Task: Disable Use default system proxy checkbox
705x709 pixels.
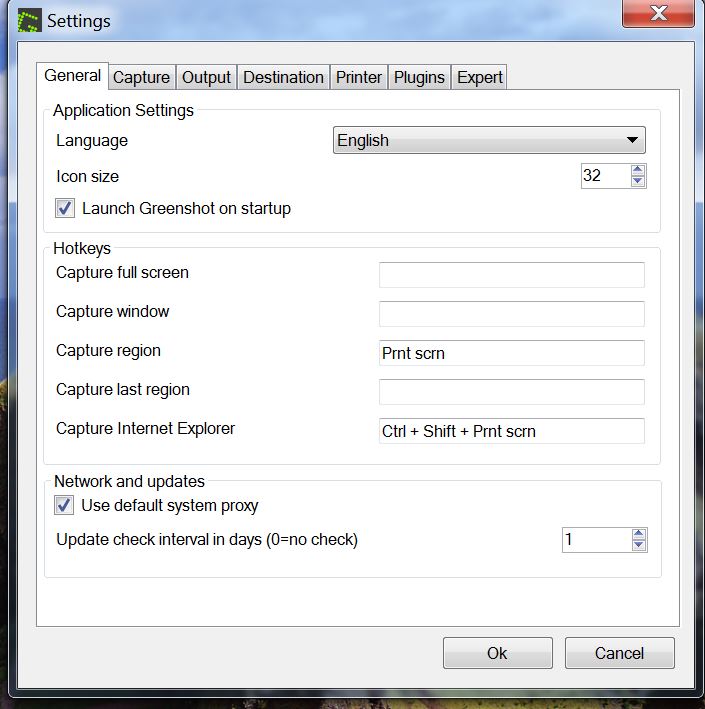Action: coord(64,505)
